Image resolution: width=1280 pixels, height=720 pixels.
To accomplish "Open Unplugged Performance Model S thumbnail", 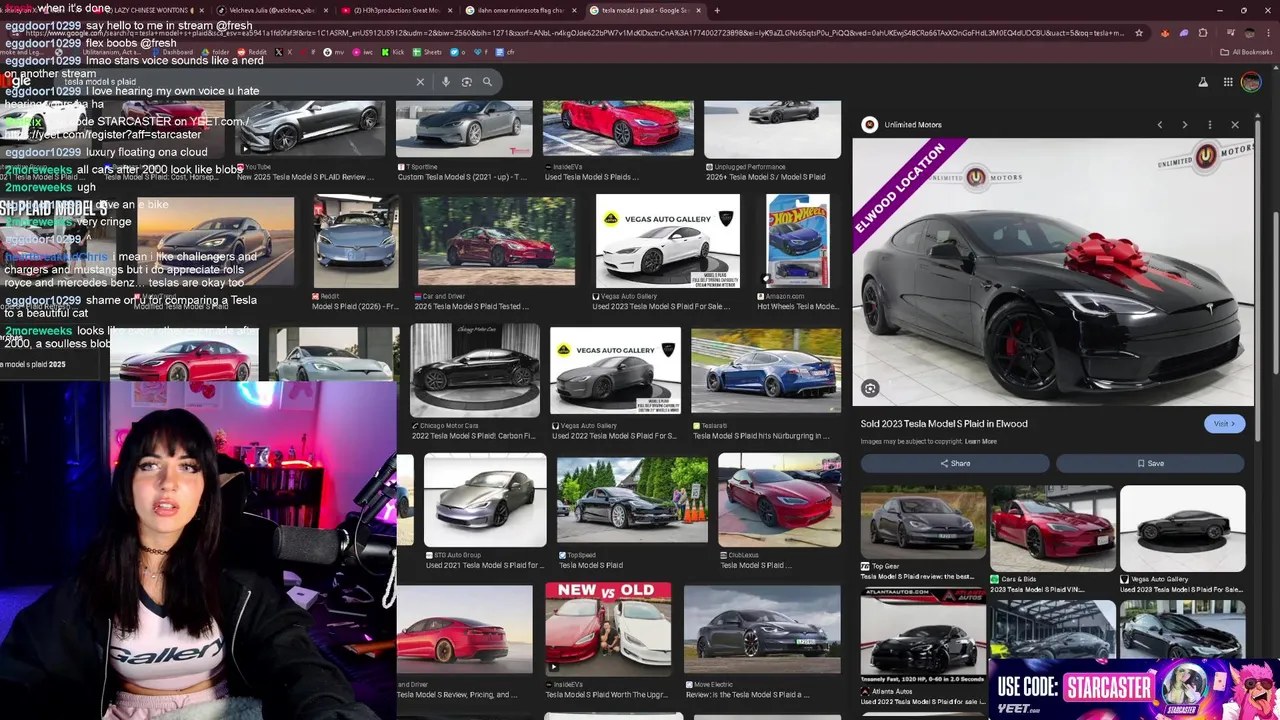I will (772, 128).
